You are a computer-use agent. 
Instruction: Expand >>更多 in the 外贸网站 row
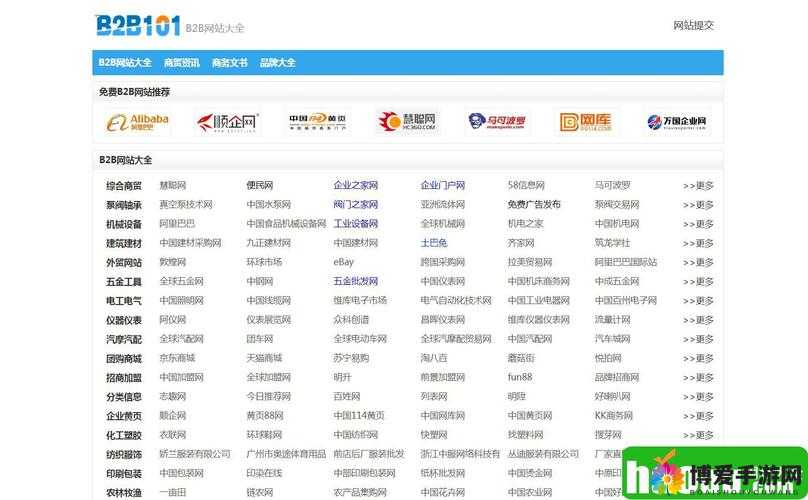click(x=698, y=262)
